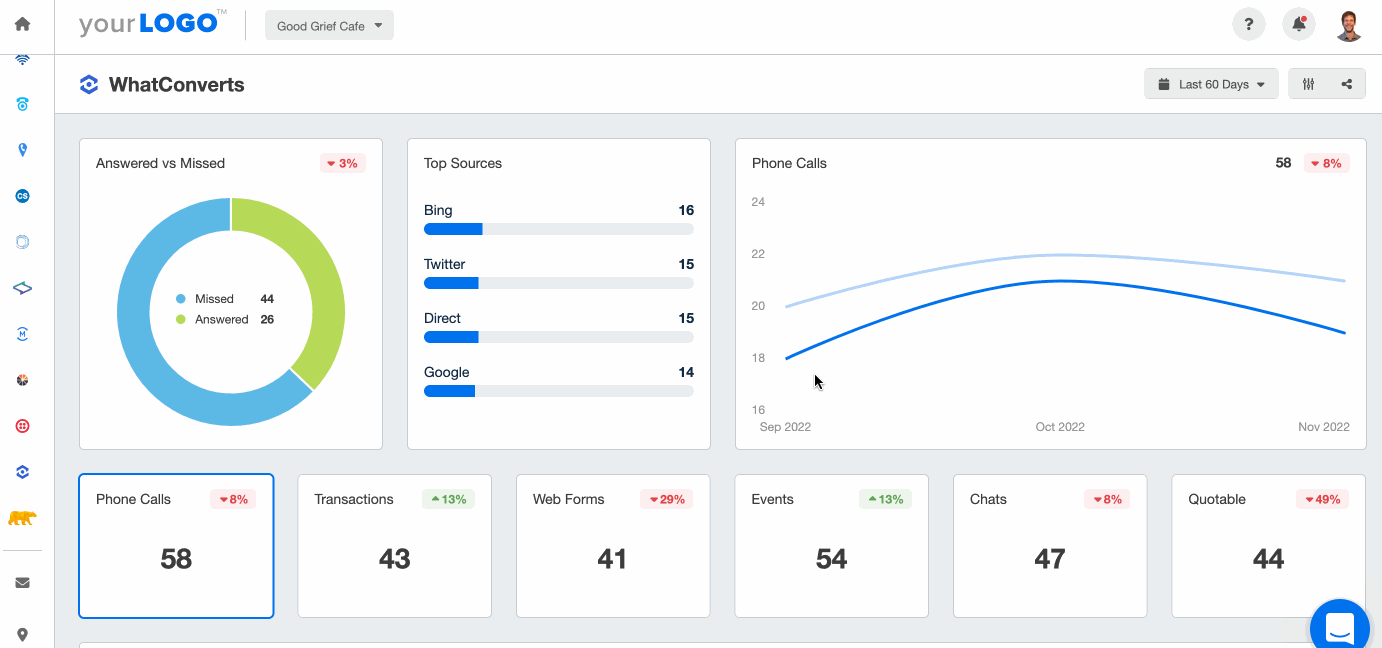Click the Quotable metric card
The width and height of the screenshot is (1382, 648).
click(1268, 546)
